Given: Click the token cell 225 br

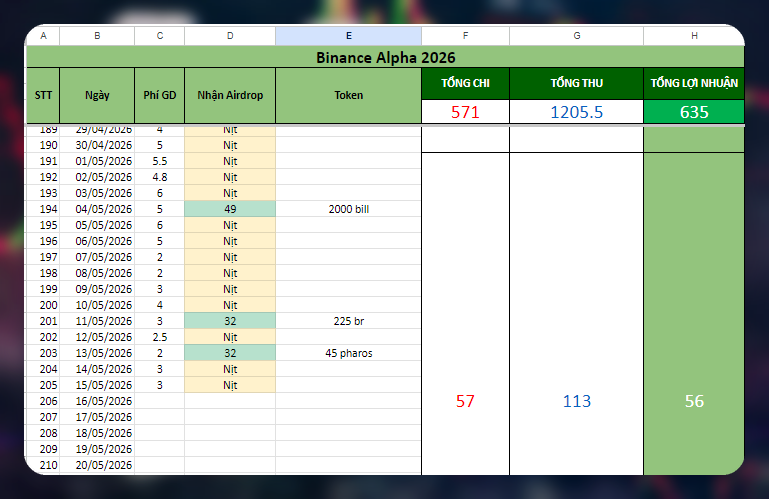Looking at the screenshot, I should [x=349, y=321].
